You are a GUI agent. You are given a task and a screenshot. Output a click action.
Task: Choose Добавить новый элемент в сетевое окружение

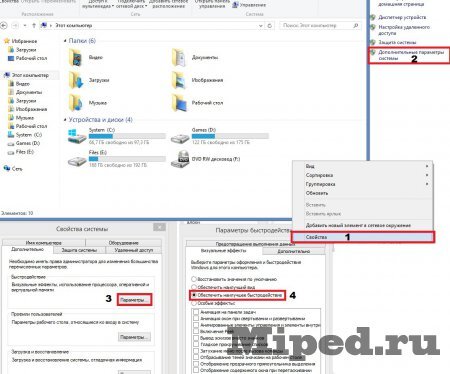(x=363, y=225)
